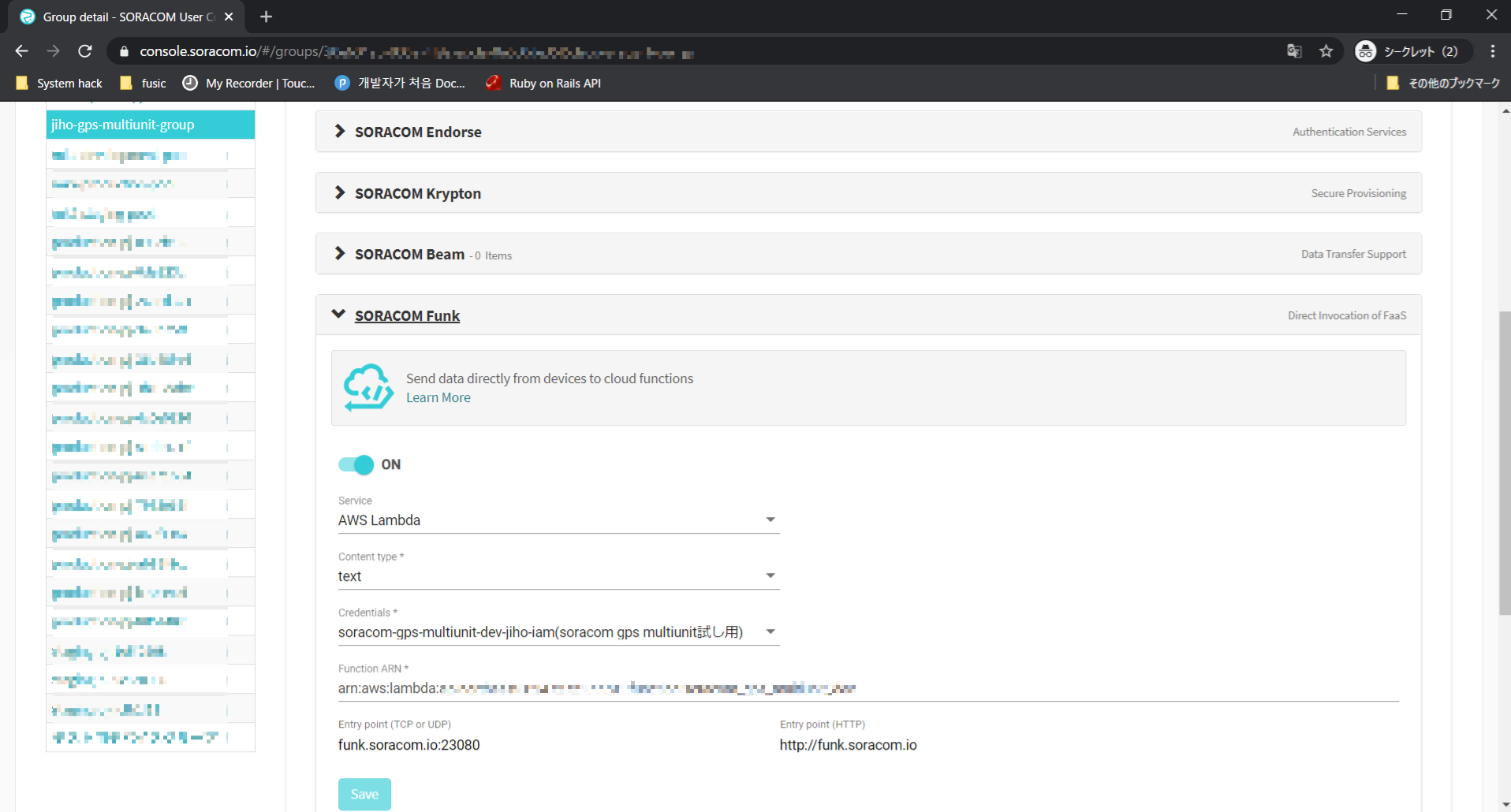
Task: Open a new browser tab with plus icon
Action: click(x=266, y=17)
